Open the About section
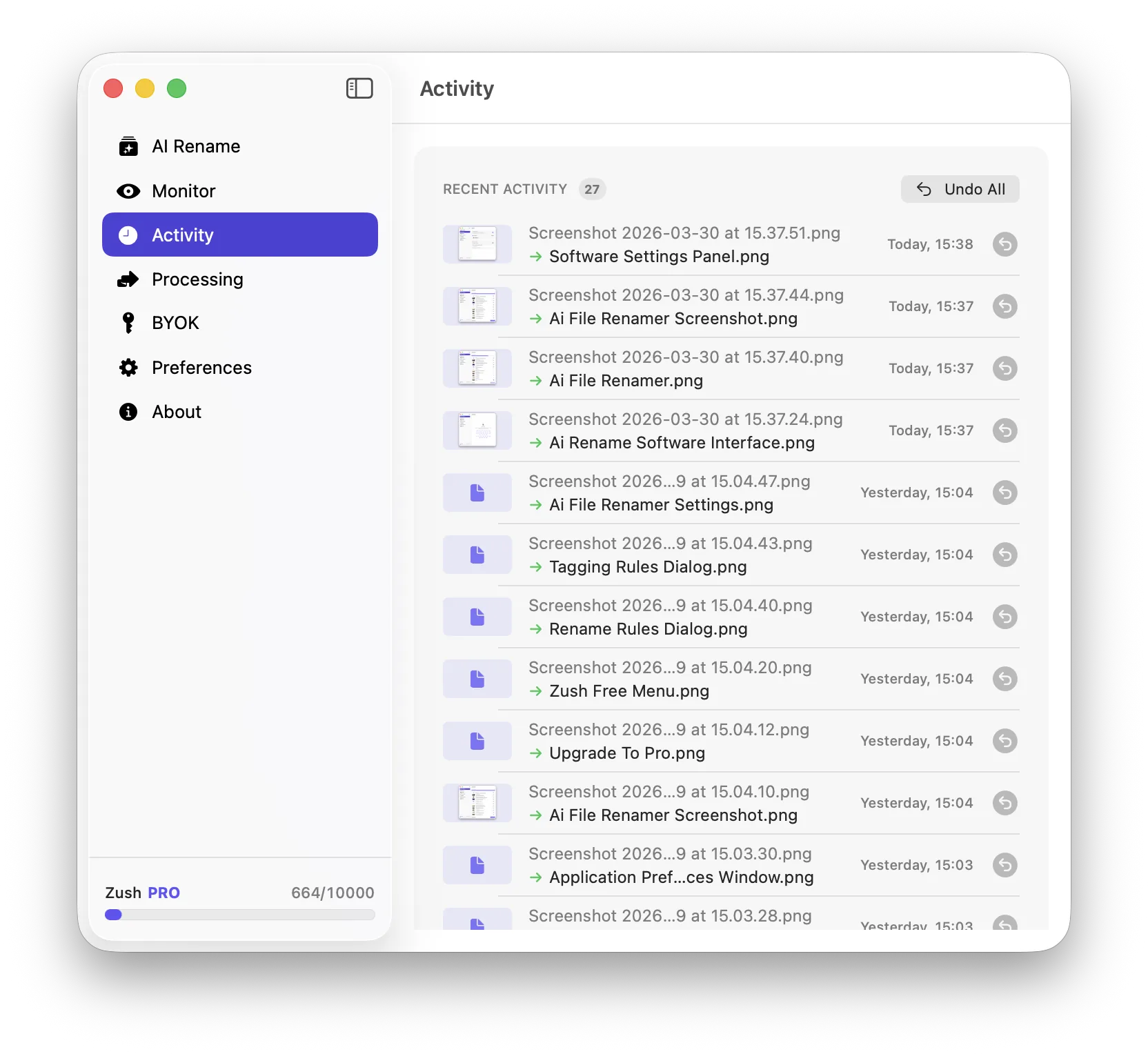 [176, 412]
